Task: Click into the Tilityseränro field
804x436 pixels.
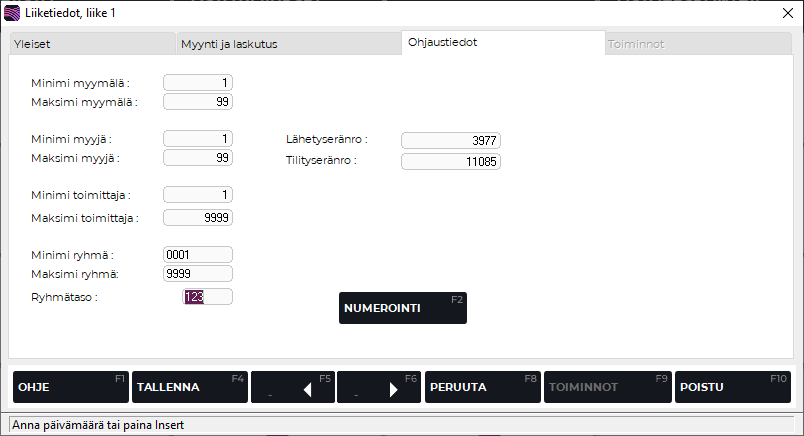Action: point(450,160)
